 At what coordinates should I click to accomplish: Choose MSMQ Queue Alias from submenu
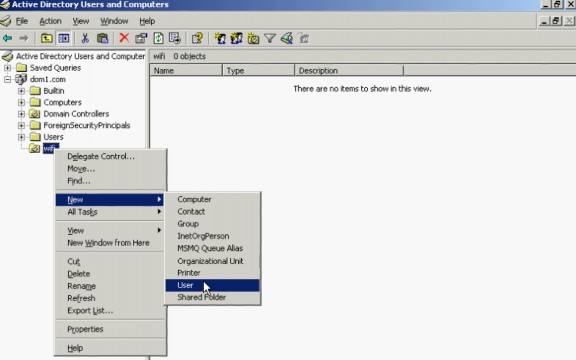coord(212,248)
